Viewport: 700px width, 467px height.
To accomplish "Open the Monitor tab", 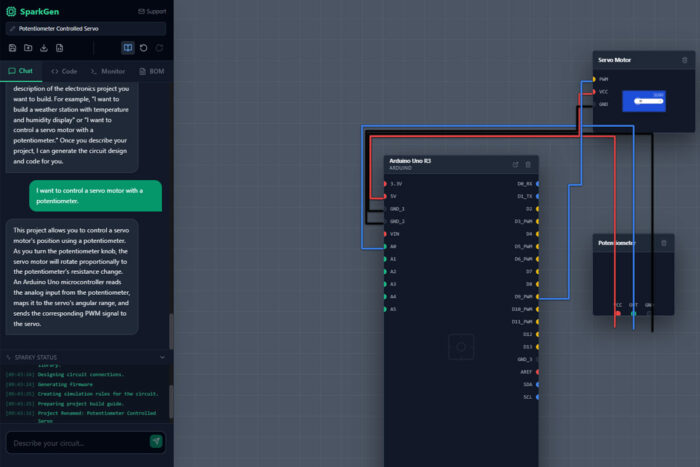I will coord(108,72).
